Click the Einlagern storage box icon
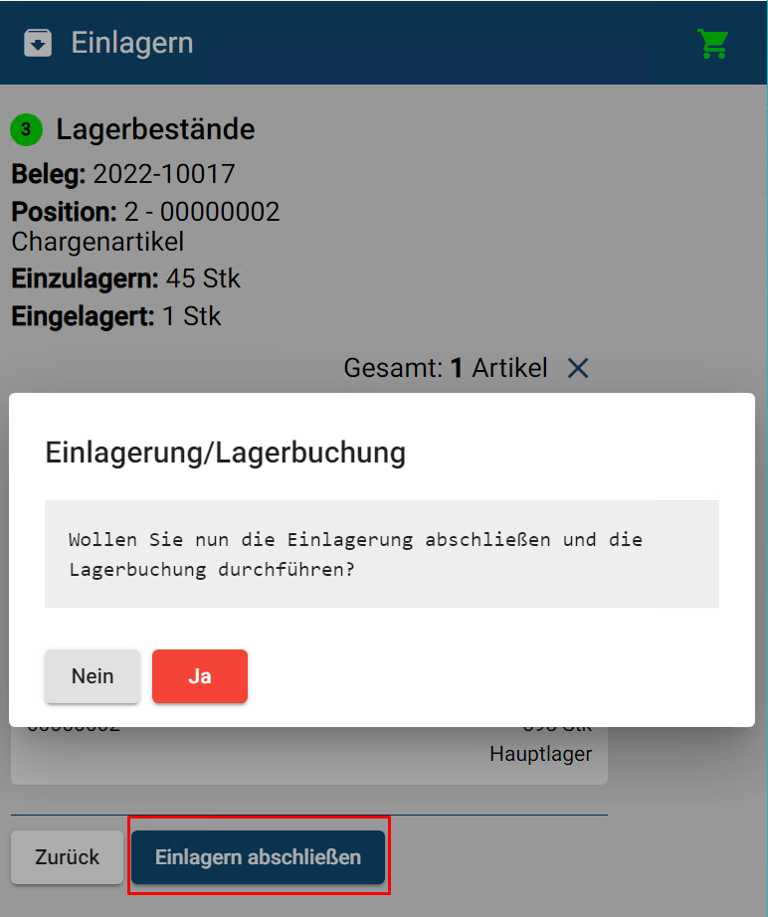The height and width of the screenshot is (917, 768). tap(38, 44)
